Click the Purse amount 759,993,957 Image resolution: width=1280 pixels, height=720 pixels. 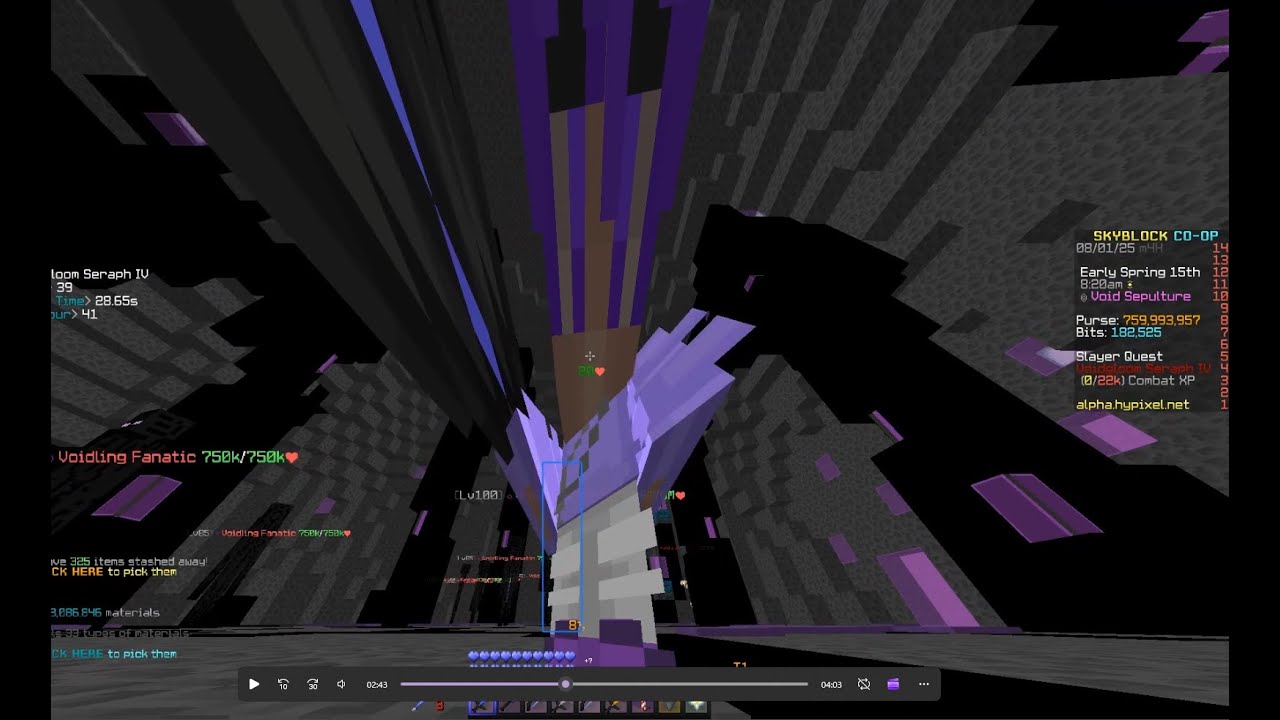click(x=1161, y=320)
